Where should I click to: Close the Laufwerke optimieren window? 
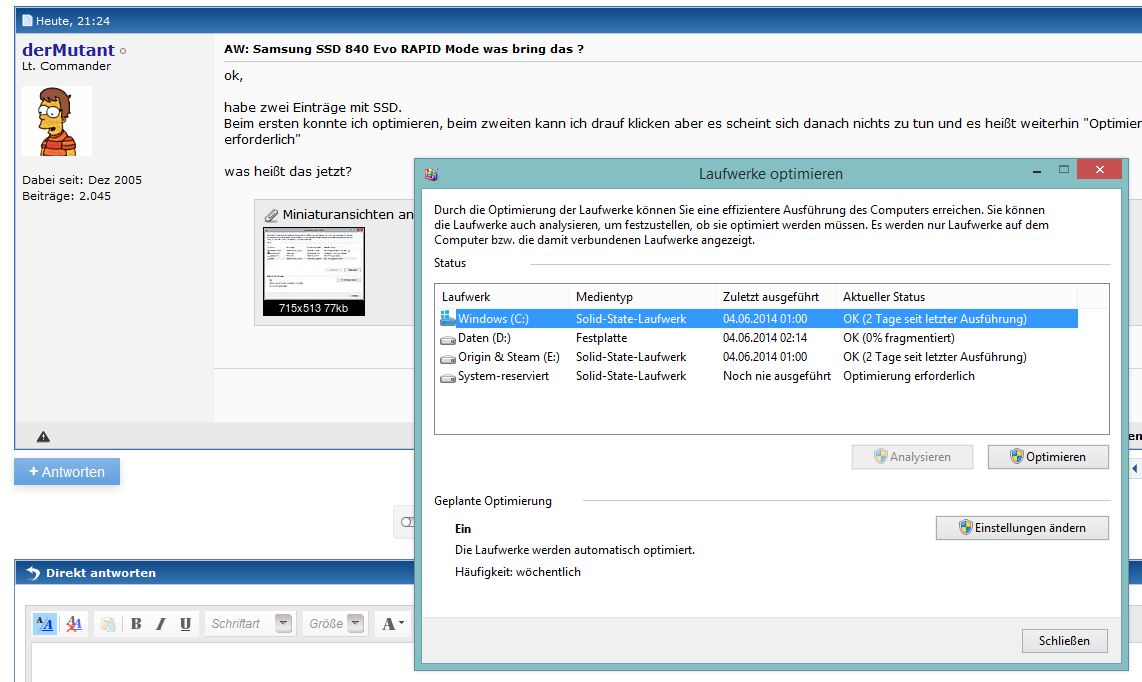[x=1100, y=169]
